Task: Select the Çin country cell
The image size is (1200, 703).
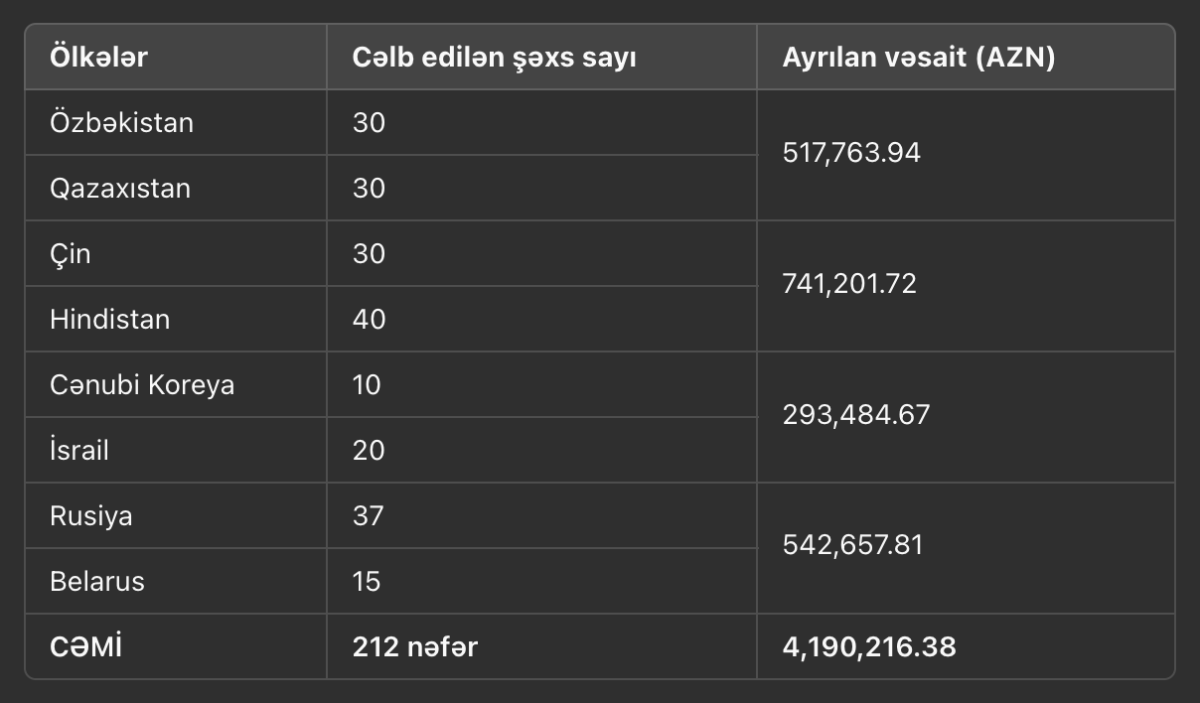Action: (x=70, y=254)
